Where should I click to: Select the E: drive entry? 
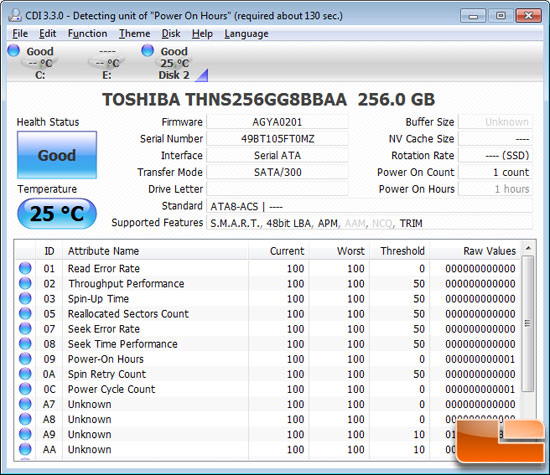107,63
